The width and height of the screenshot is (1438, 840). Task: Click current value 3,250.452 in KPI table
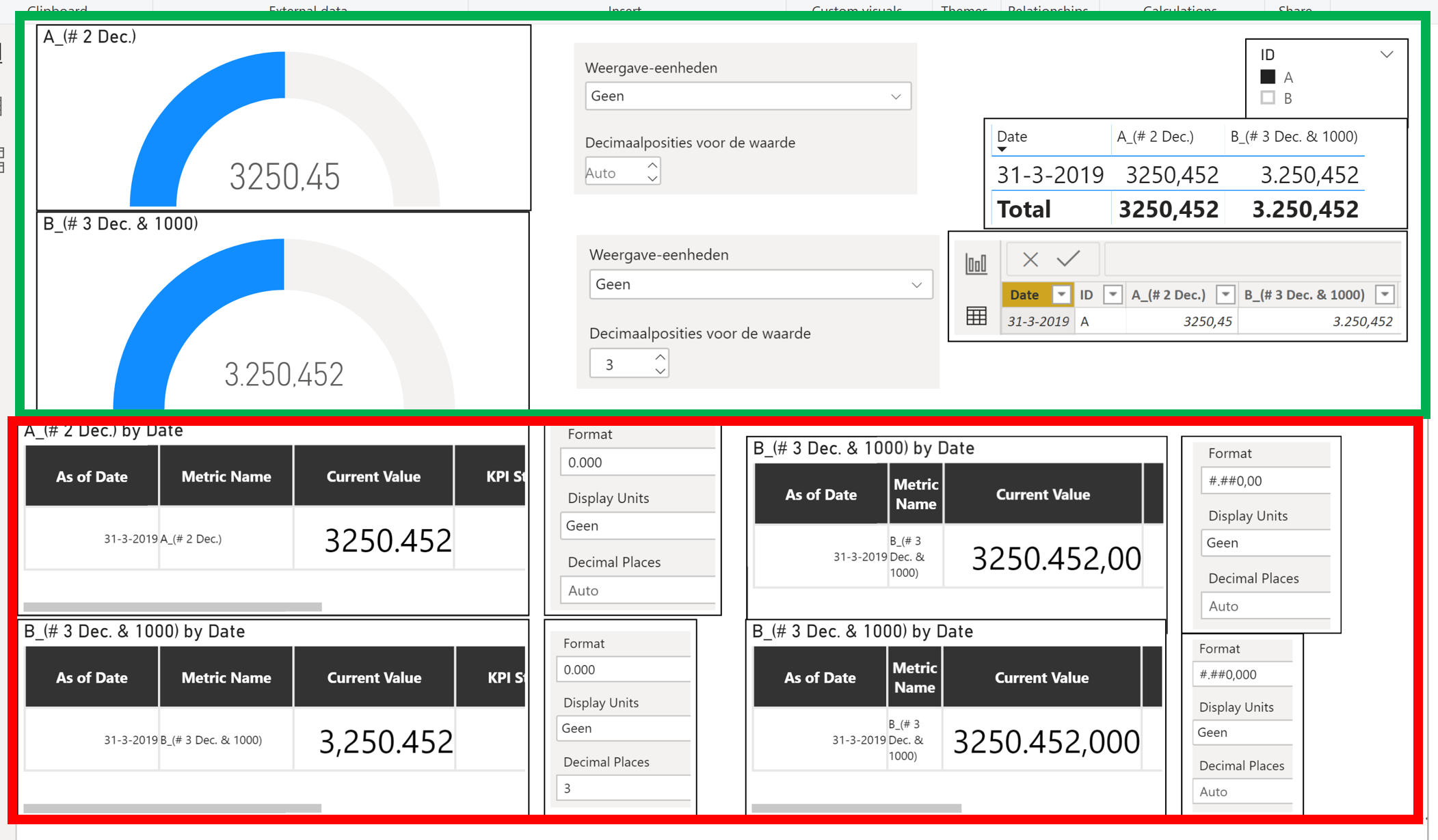tap(386, 742)
